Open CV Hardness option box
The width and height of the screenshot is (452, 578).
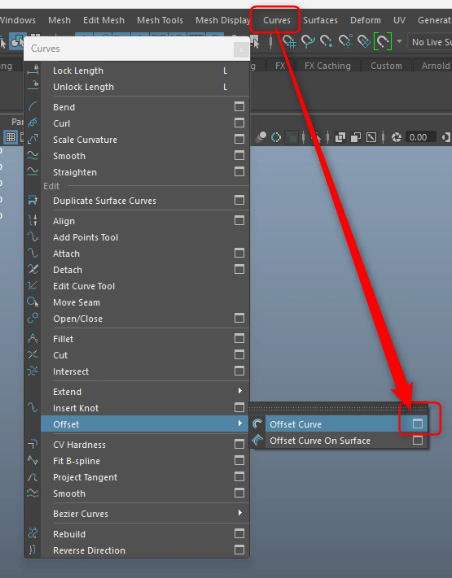[x=239, y=444]
